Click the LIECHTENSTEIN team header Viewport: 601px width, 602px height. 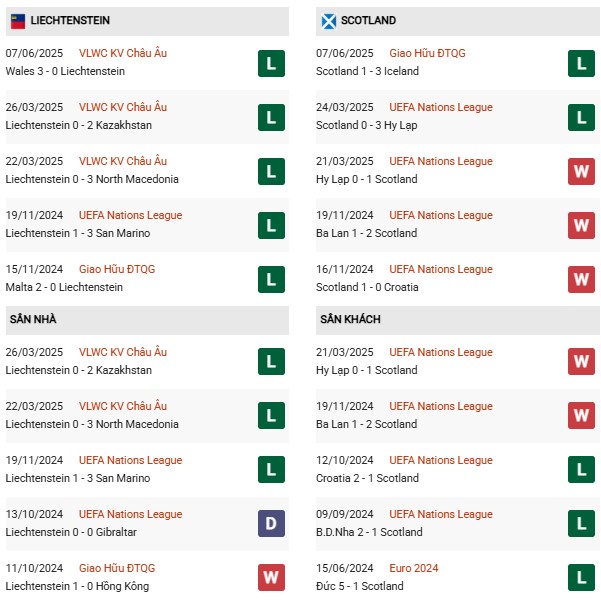[x=147, y=22]
